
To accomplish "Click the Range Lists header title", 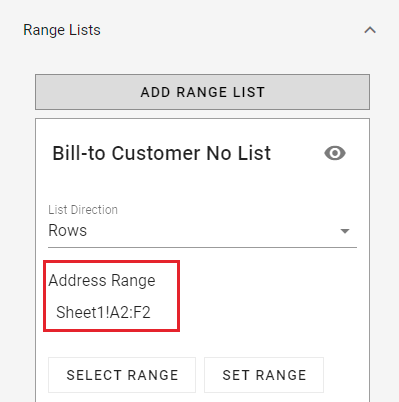I will point(62,30).
